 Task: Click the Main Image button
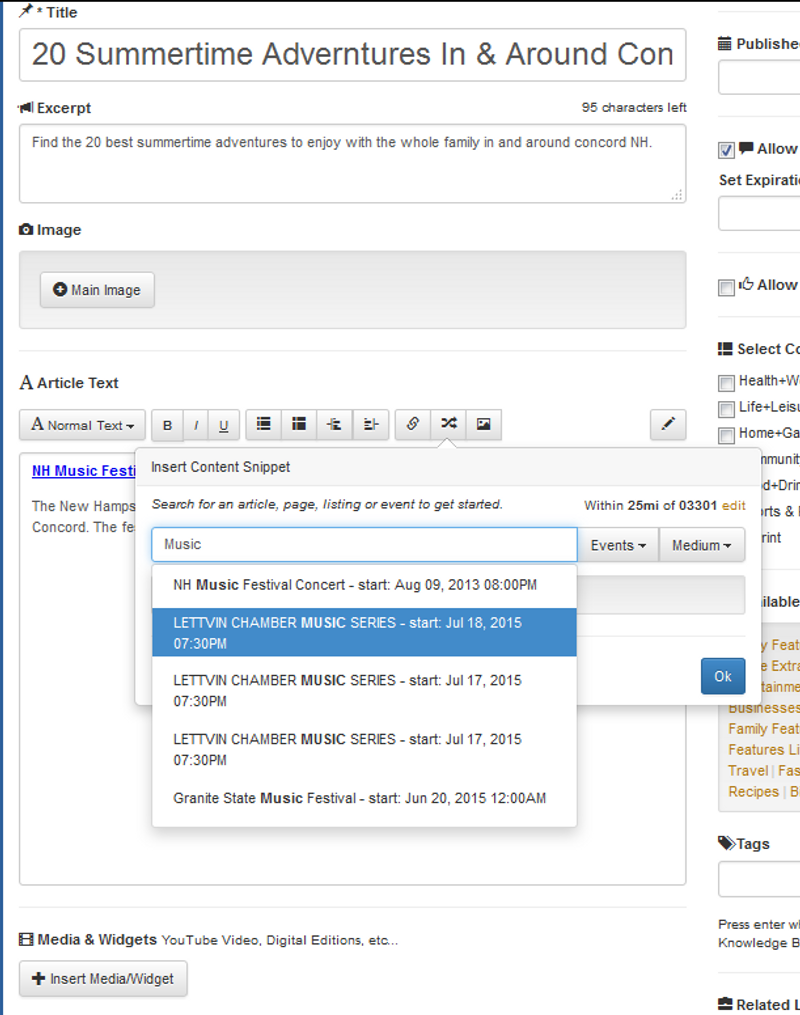[x=97, y=290]
